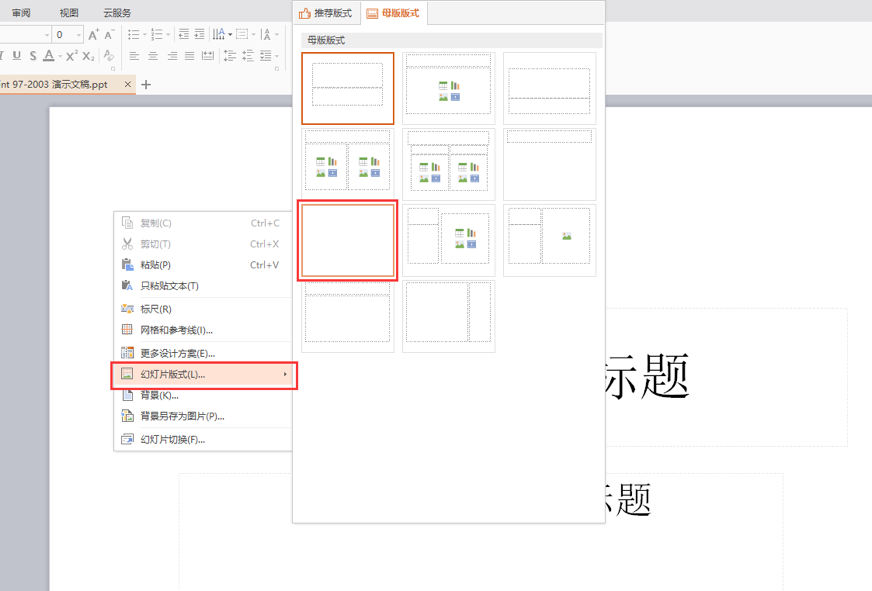Open 网格和参考线(I)... menu item
Viewport: 872px width, 591px height.
[202, 330]
